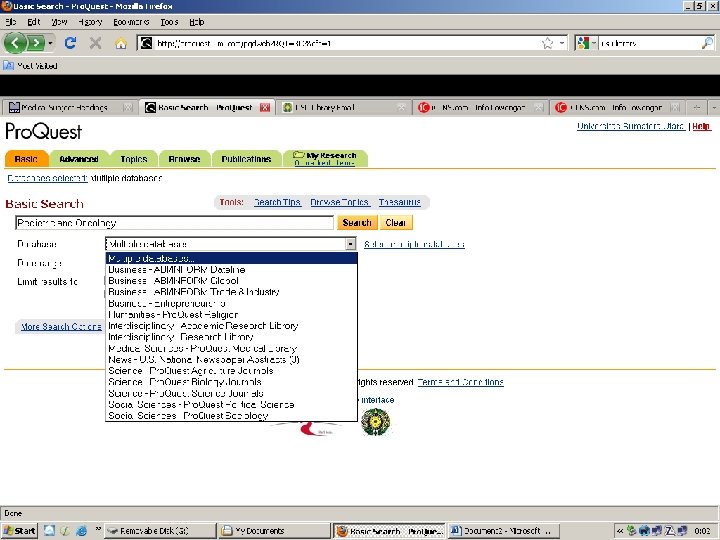Open the Help menu
This screenshot has height=540, width=720.
tap(197, 22)
